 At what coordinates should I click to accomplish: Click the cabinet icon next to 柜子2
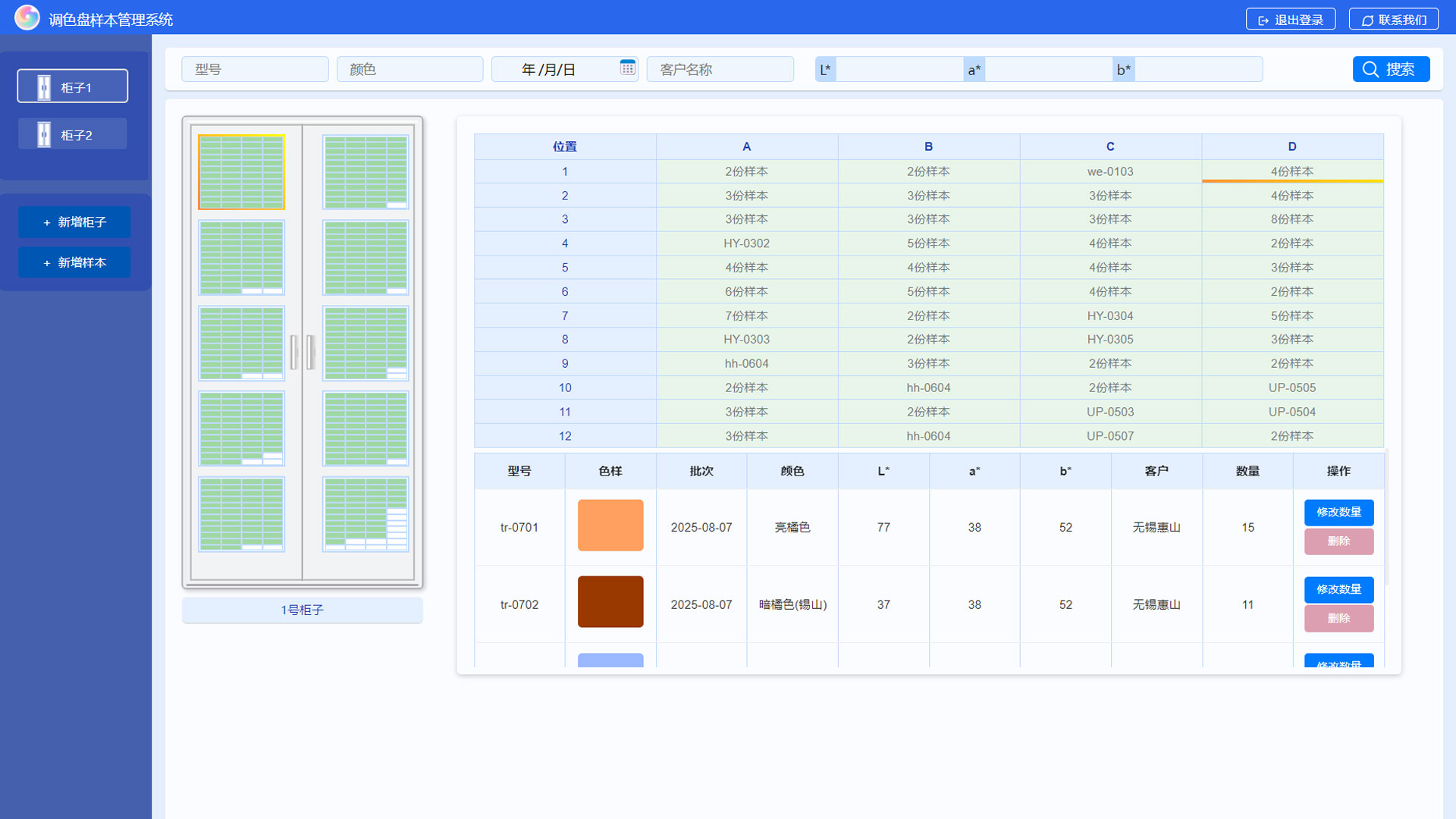pos(44,135)
